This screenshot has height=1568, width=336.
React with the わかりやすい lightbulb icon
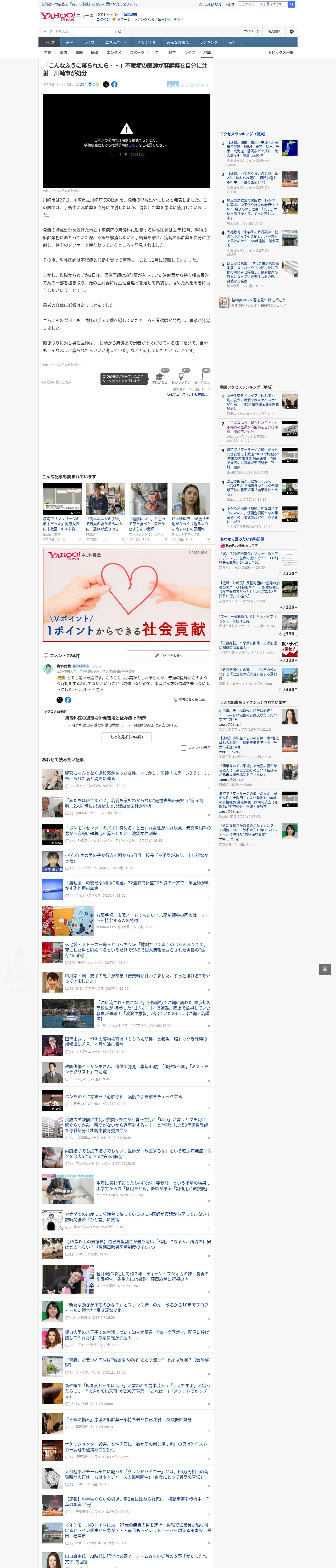pos(181,376)
